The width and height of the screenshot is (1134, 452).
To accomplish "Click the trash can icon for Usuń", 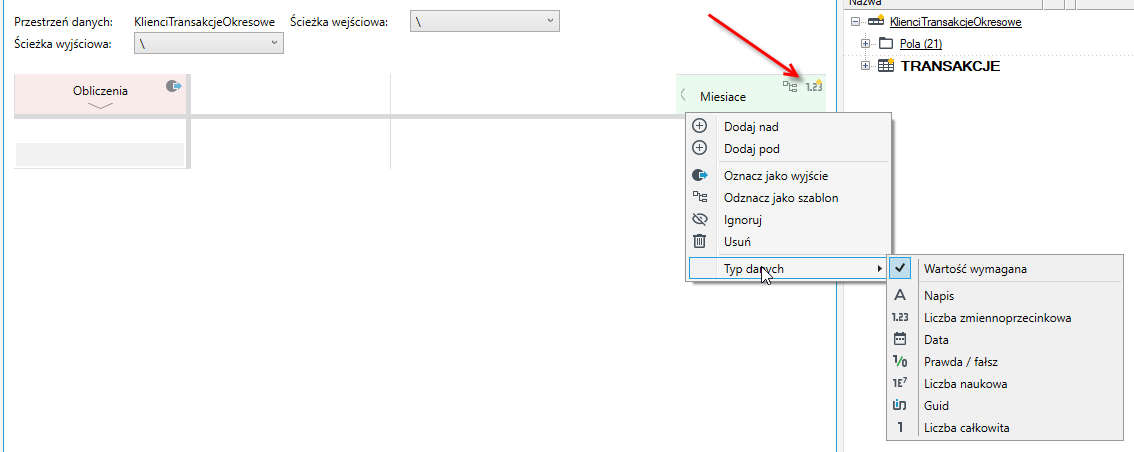I will click(x=699, y=242).
